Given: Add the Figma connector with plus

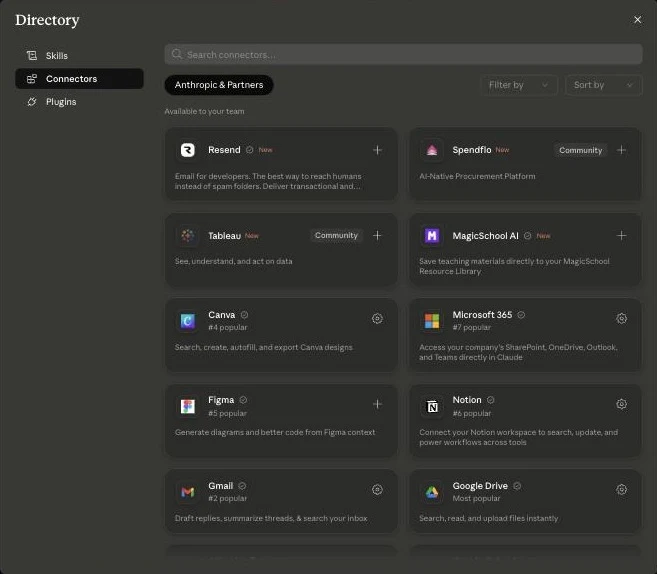Looking at the screenshot, I should coord(377,404).
